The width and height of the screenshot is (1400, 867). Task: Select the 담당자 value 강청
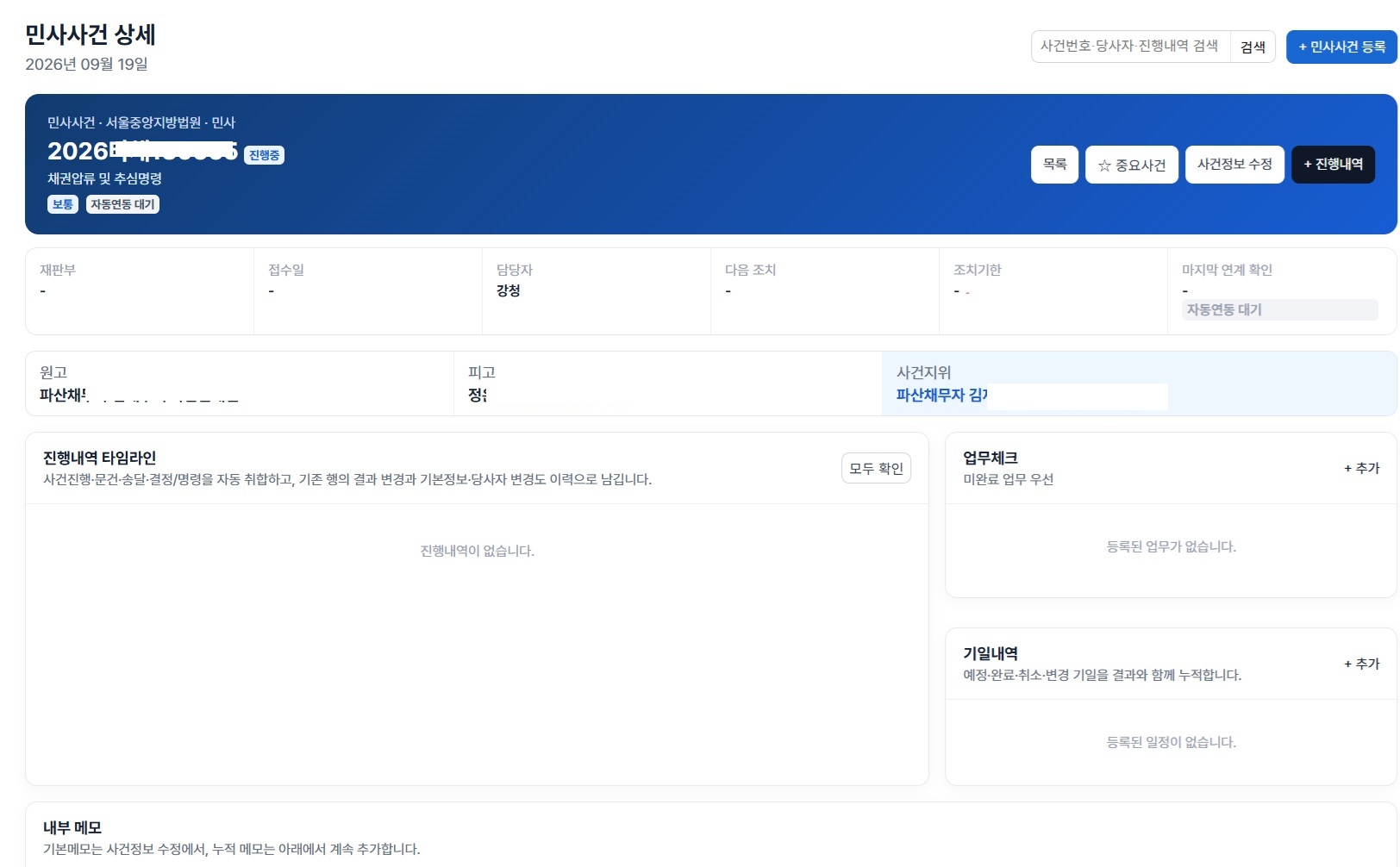(509, 290)
